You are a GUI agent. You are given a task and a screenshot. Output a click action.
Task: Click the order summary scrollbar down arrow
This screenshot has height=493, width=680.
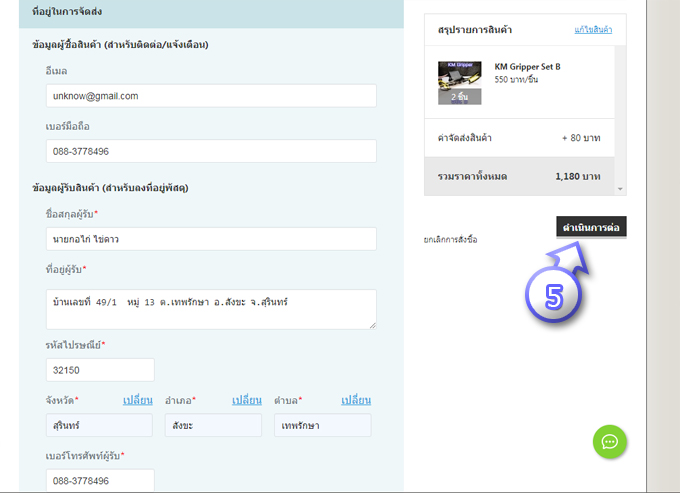coord(620,189)
